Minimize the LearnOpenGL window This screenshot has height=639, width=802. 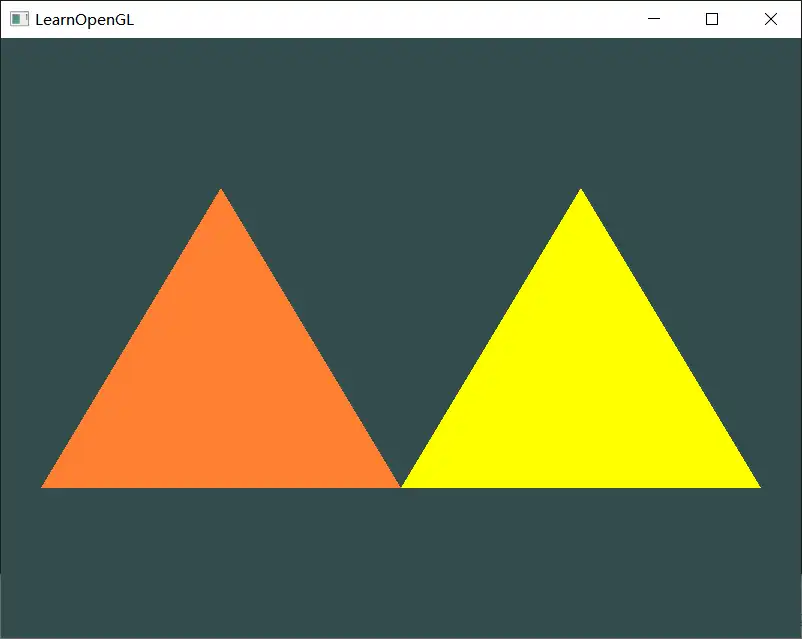pyautogui.click(x=654, y=19)
